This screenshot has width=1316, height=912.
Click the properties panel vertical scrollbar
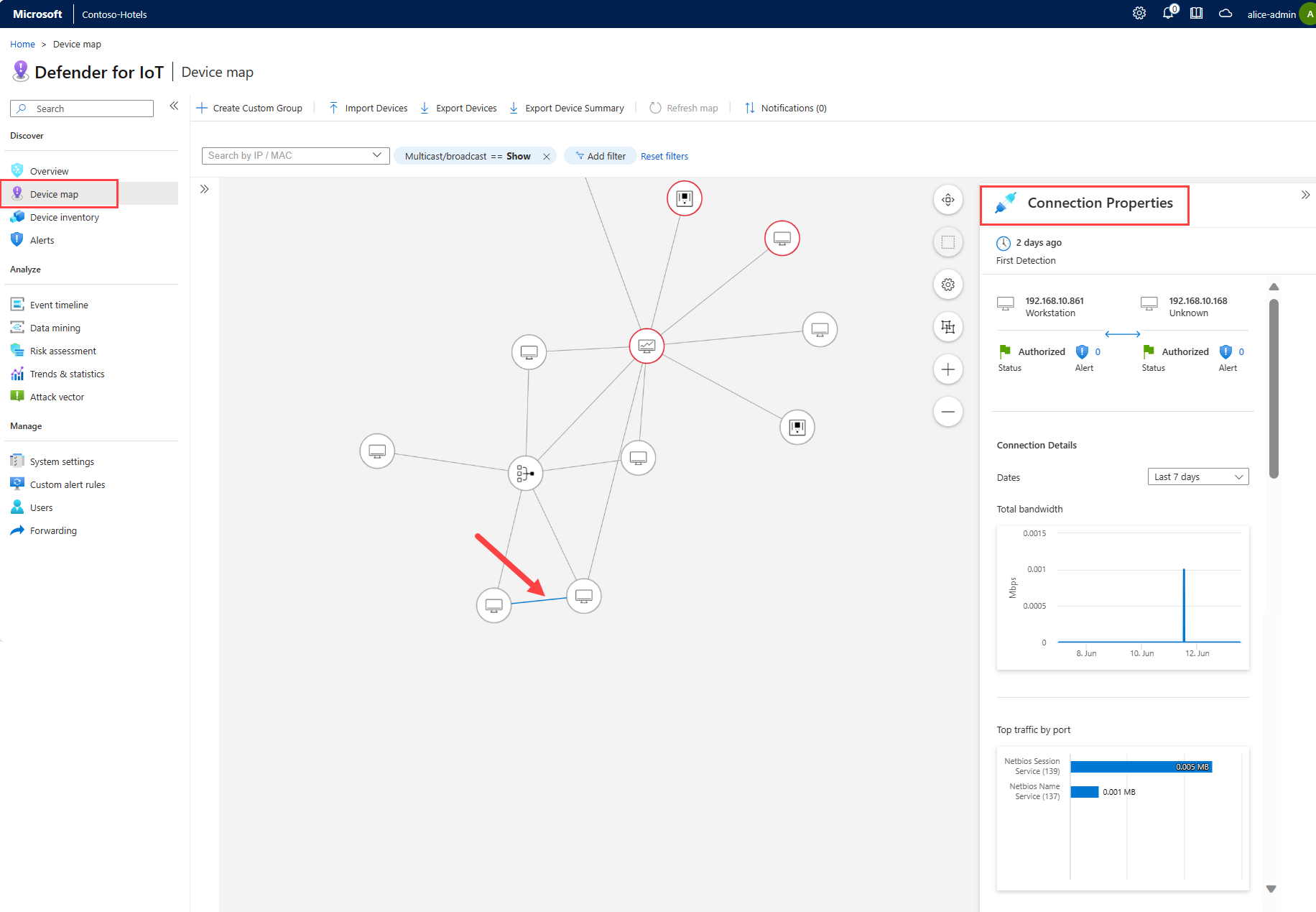pos(1273,388)
